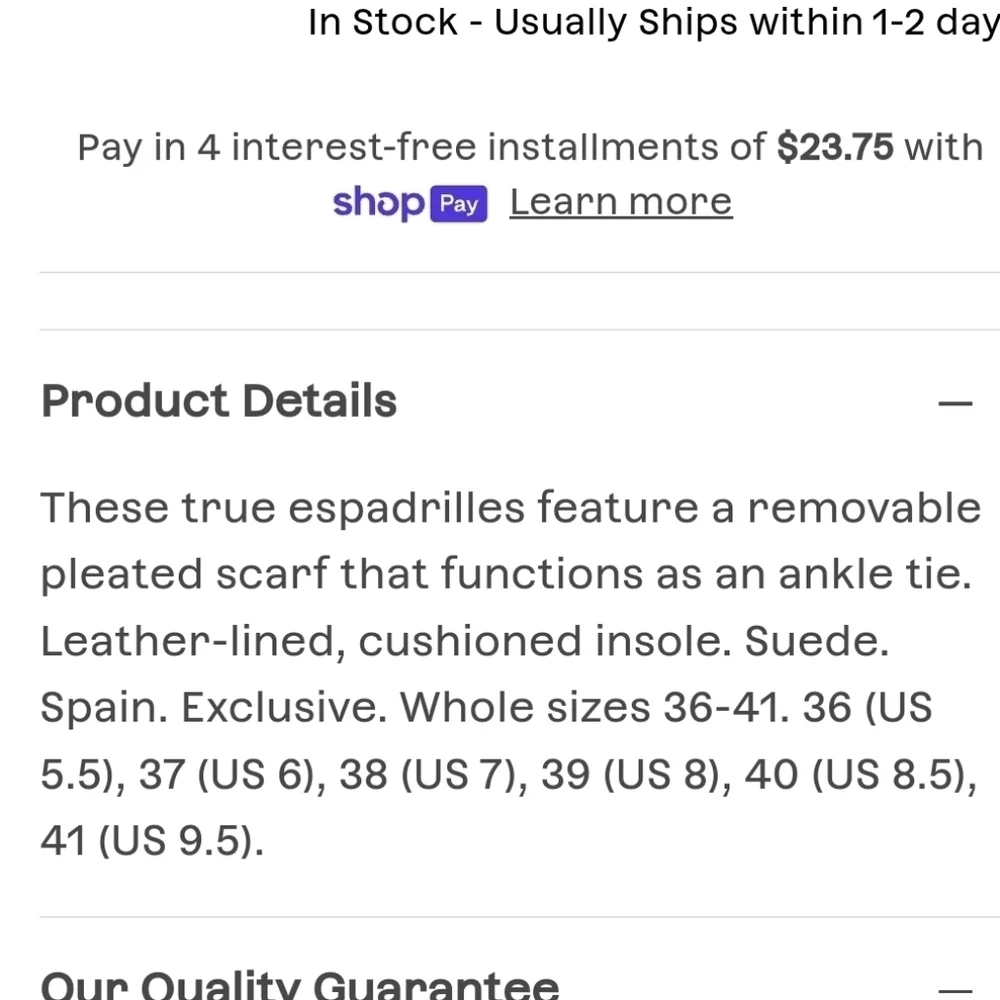The width and height of the screenshot is (1000, 1000).
Task: Click the word 'Suede' in the description
Action: click(x=816, y=640)
